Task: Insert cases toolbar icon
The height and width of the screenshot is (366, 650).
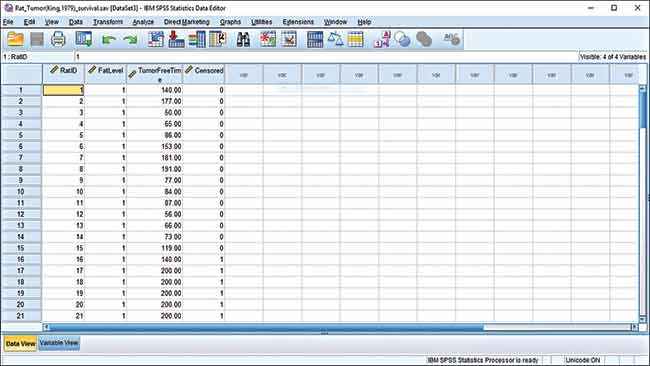Action: 268,39
